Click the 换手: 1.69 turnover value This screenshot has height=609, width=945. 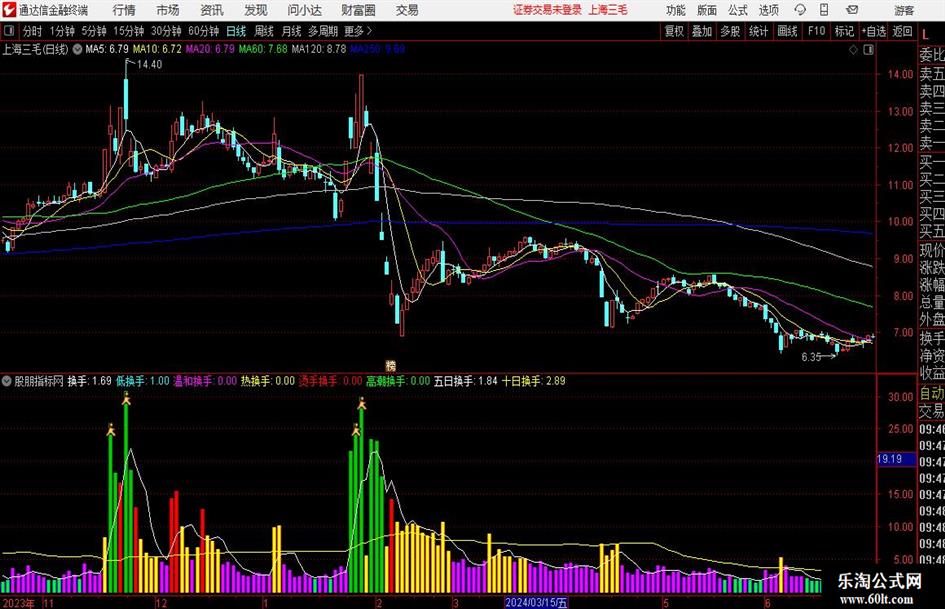(89, 381)
